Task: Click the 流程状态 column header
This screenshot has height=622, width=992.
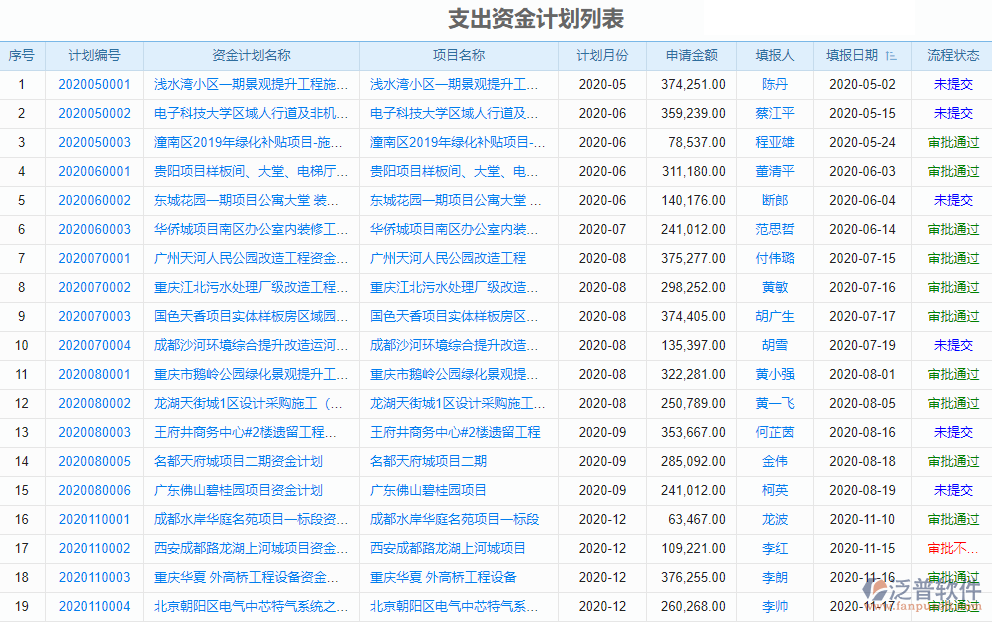Action: tap(952, 56)
